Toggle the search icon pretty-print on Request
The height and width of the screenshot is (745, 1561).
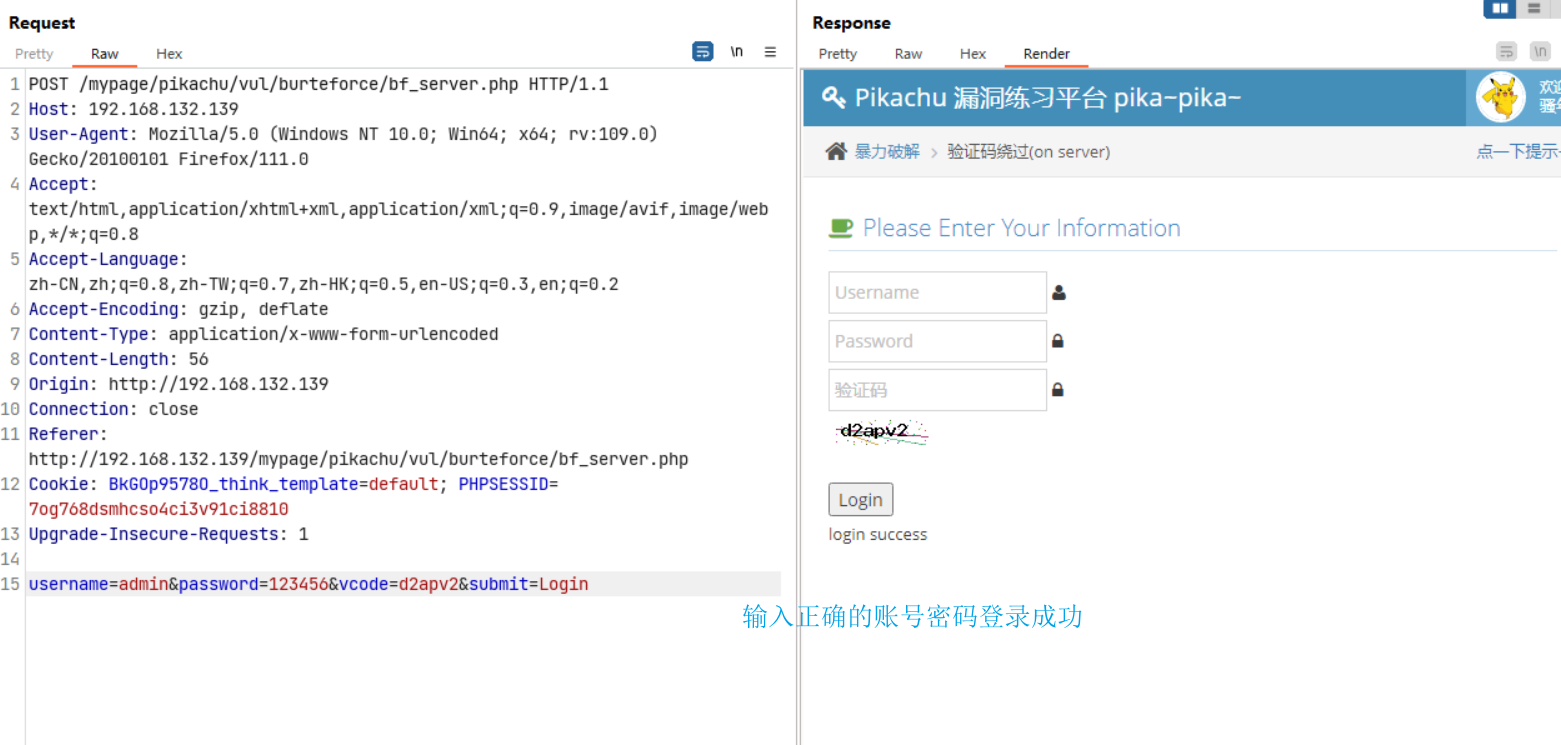point(703,51)
